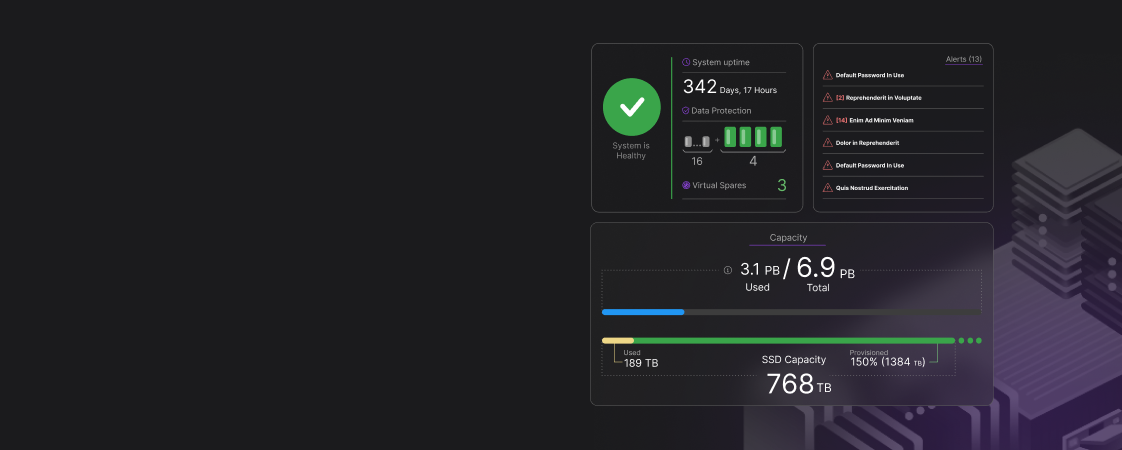Click warning icon for Enim Ad Minim Veniam
This screenshot has height=450, width=1122.
pyautogui.click(x=827, y=120)
